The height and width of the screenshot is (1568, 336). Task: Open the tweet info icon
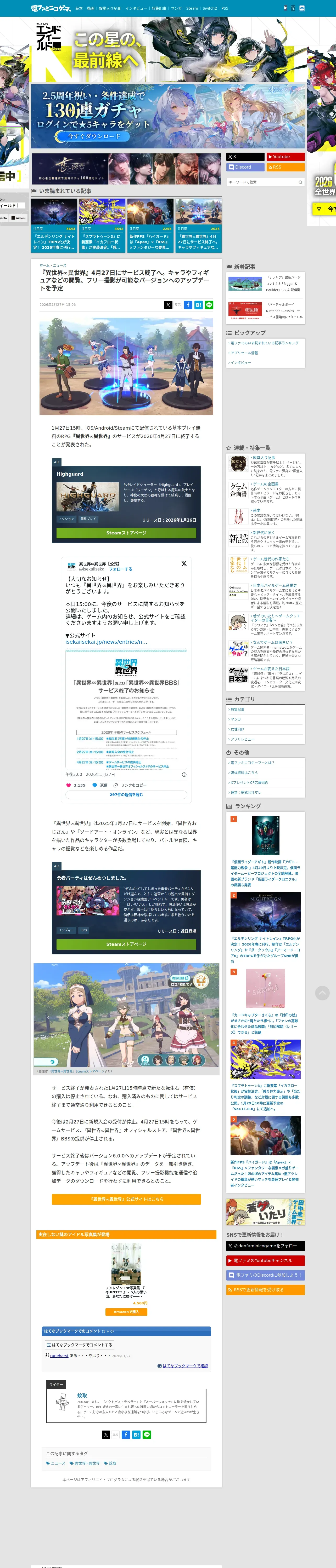[184, 774]
